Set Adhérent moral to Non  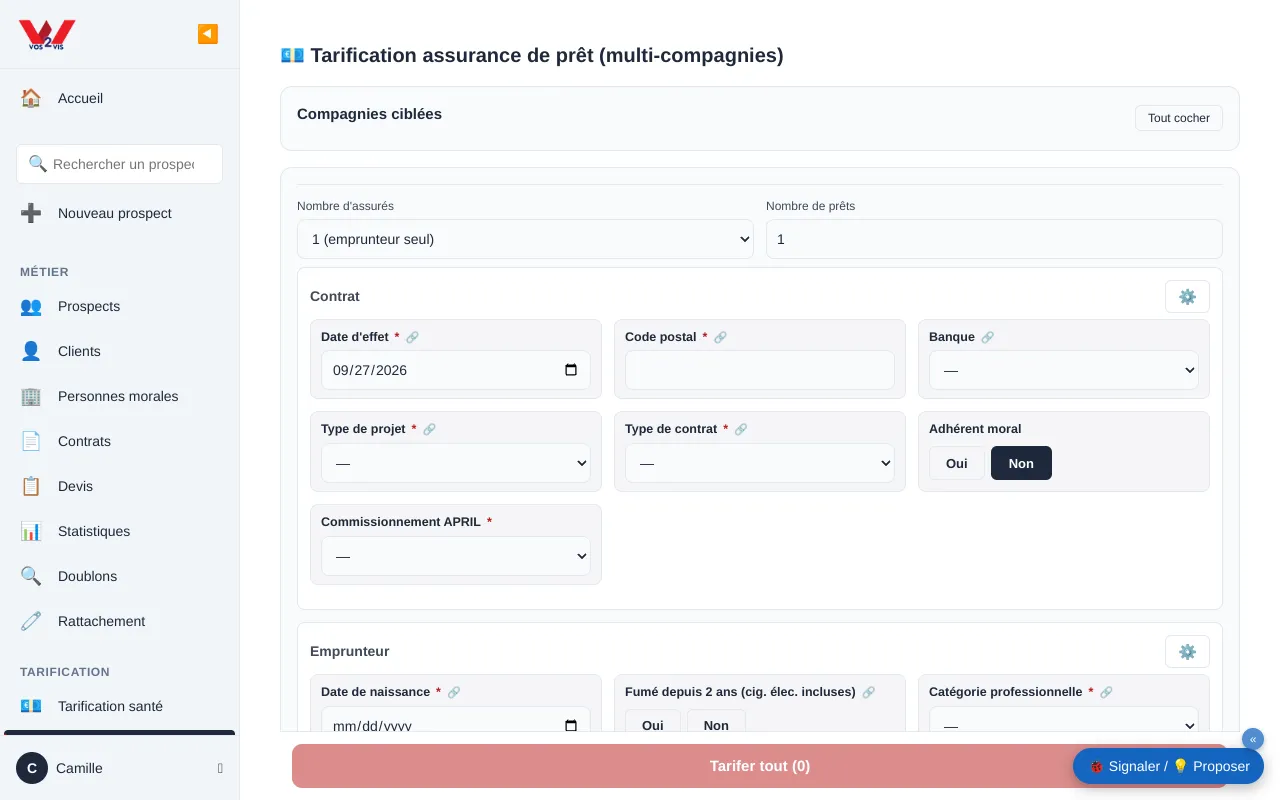(x=1021, y=463)
